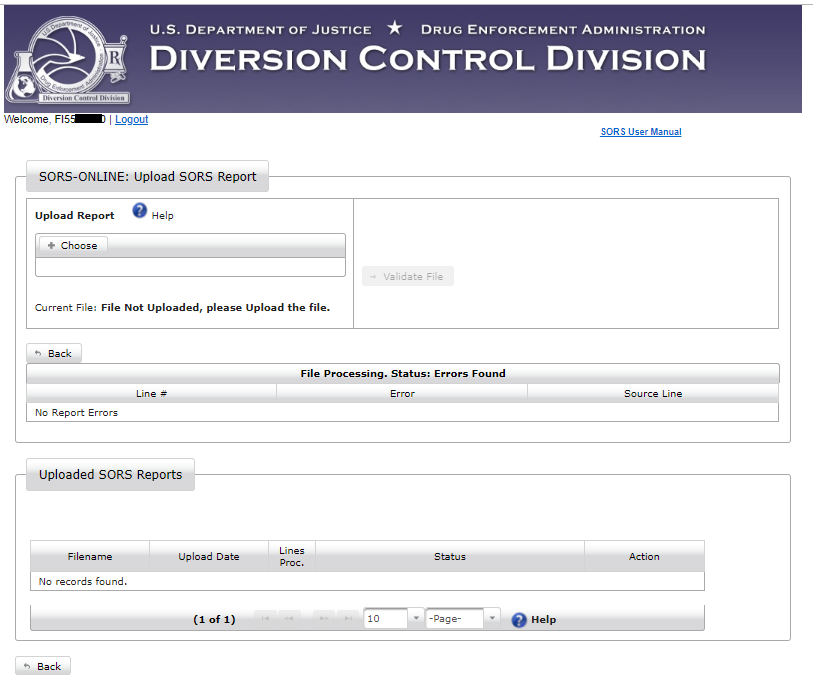Click the Upload Date column header
This screenshot has width=813, height=685.
(x=209, y=556)
